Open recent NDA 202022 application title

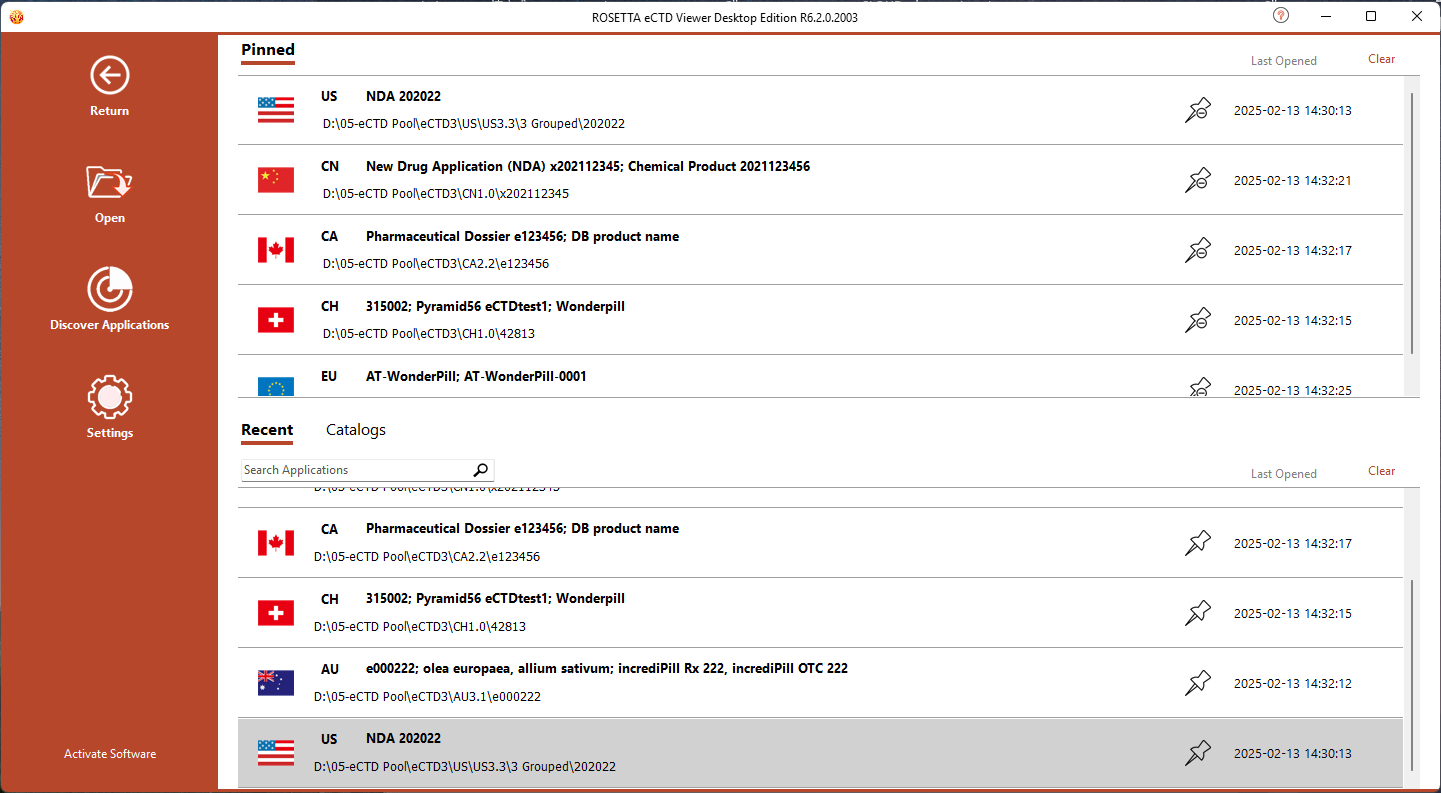403,739
